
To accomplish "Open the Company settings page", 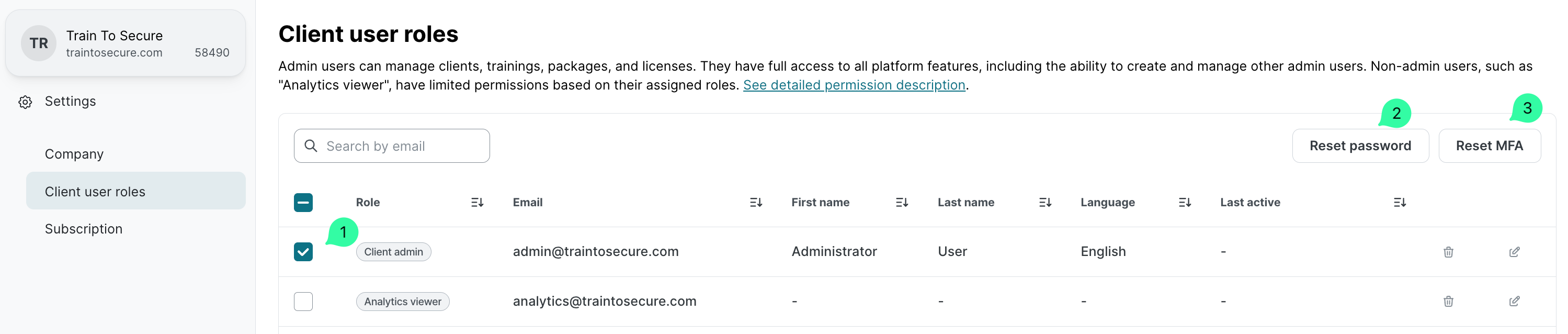I will tap(74, 154).
